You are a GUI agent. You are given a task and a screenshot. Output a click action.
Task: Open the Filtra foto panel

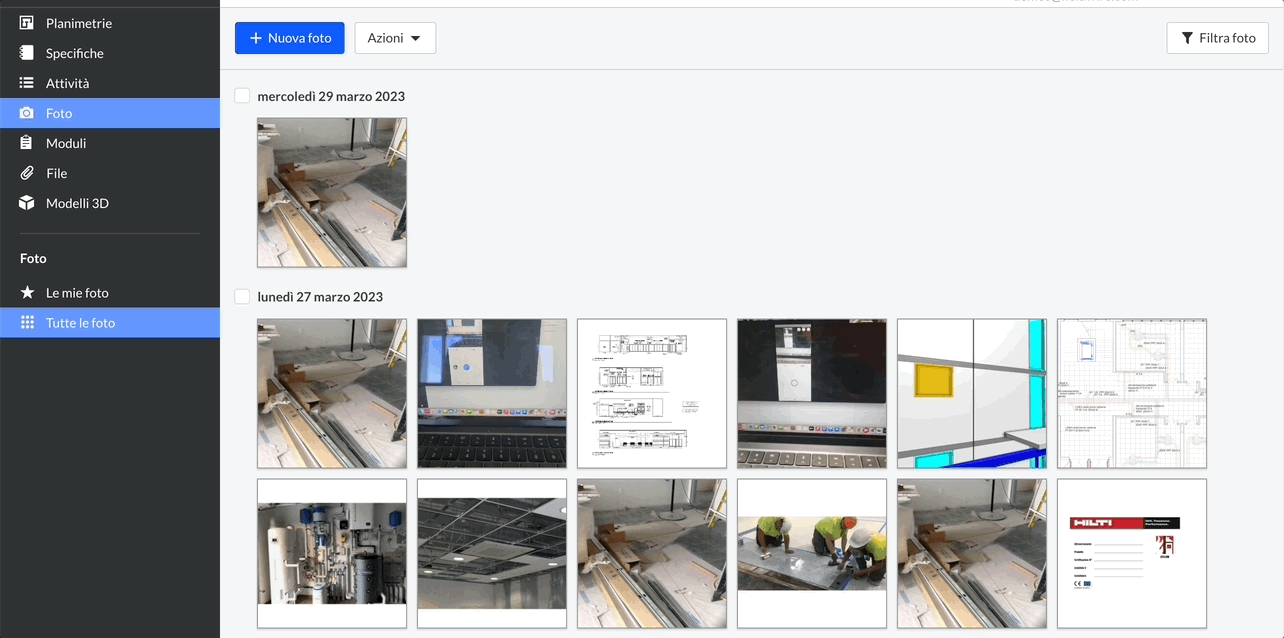[1217, 37]
